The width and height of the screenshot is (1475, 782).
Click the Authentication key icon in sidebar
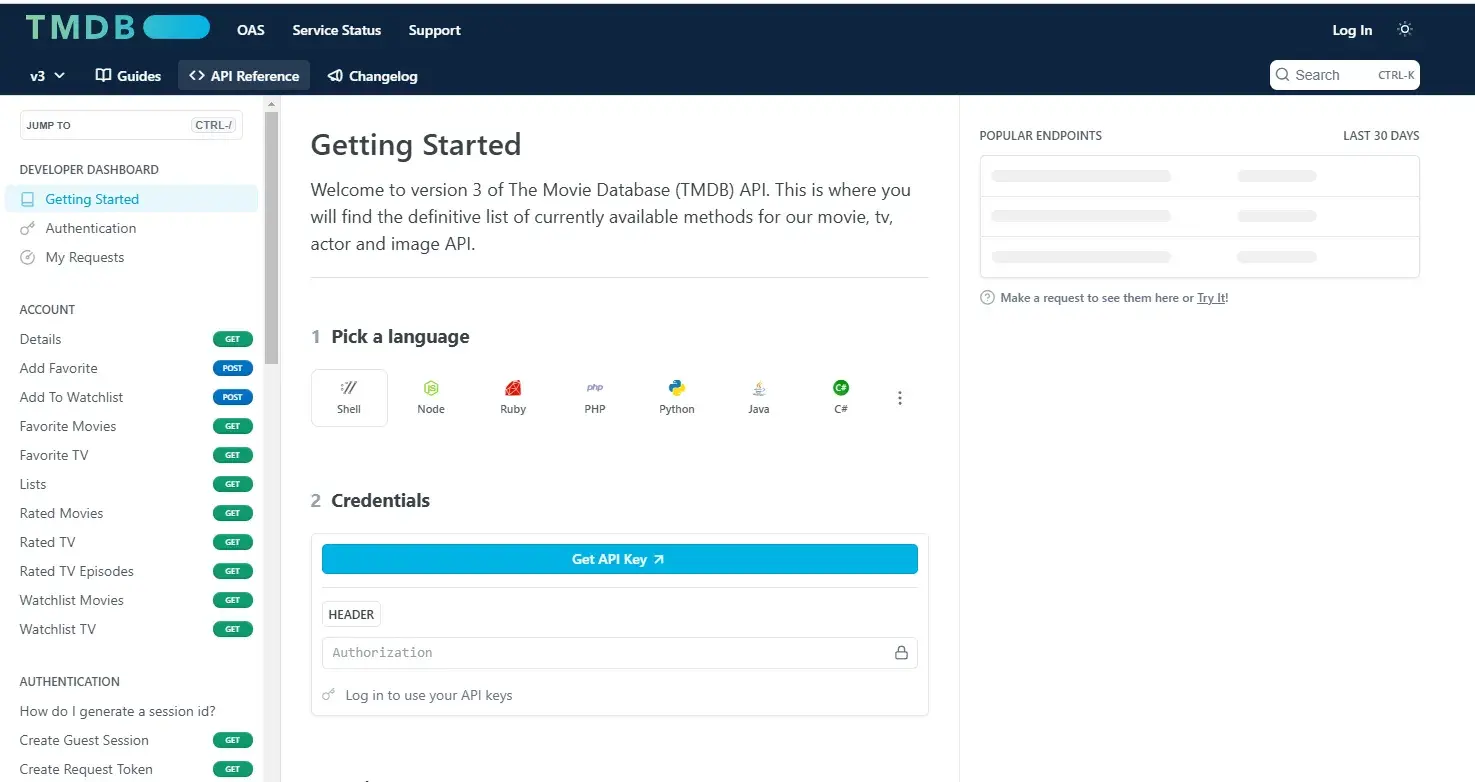pos(28,228)
